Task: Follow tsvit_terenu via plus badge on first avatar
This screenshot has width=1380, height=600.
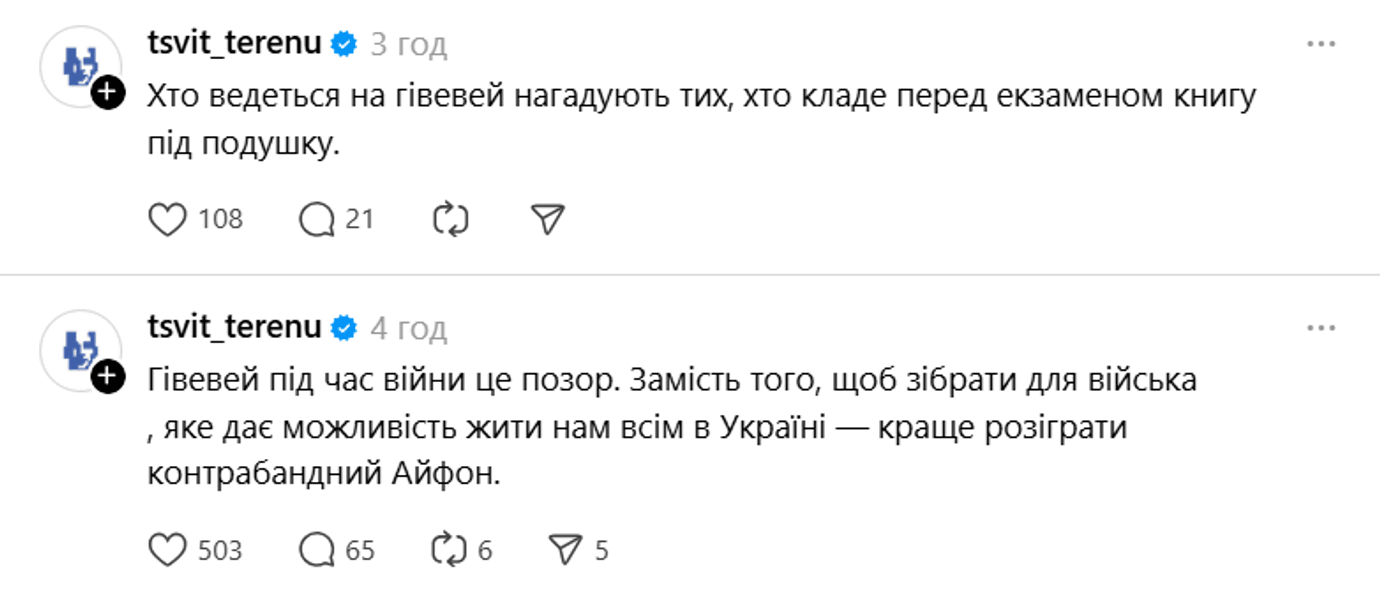Action: click(108, 93)
